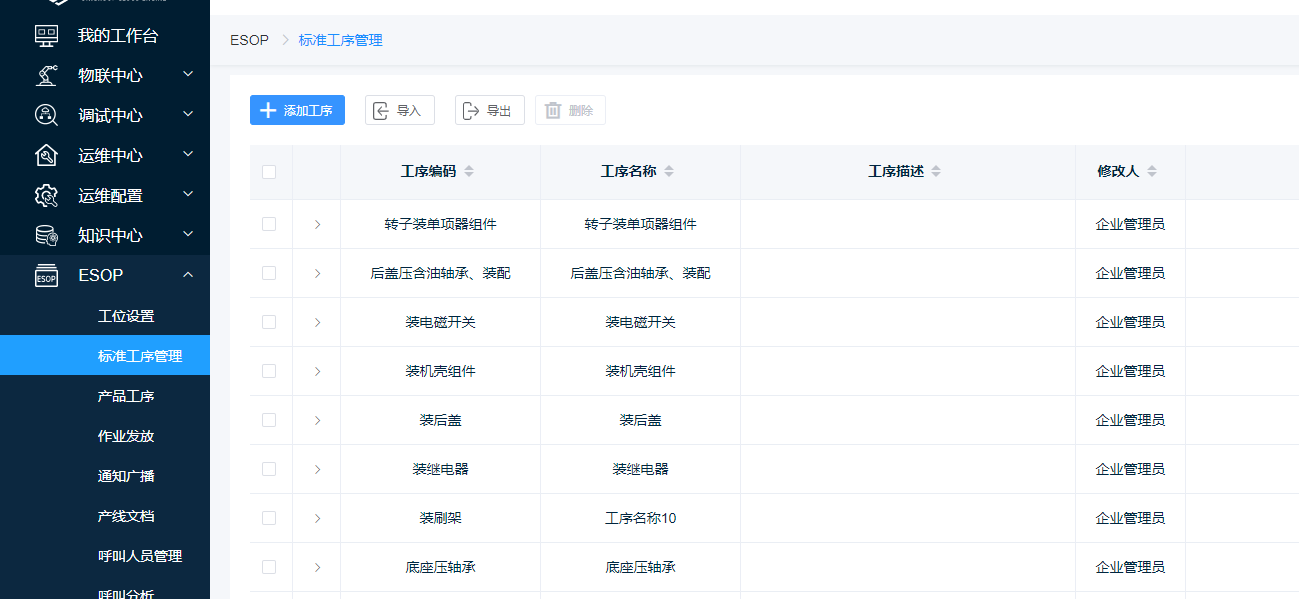Open the 产品工序 submenu item

126,396
